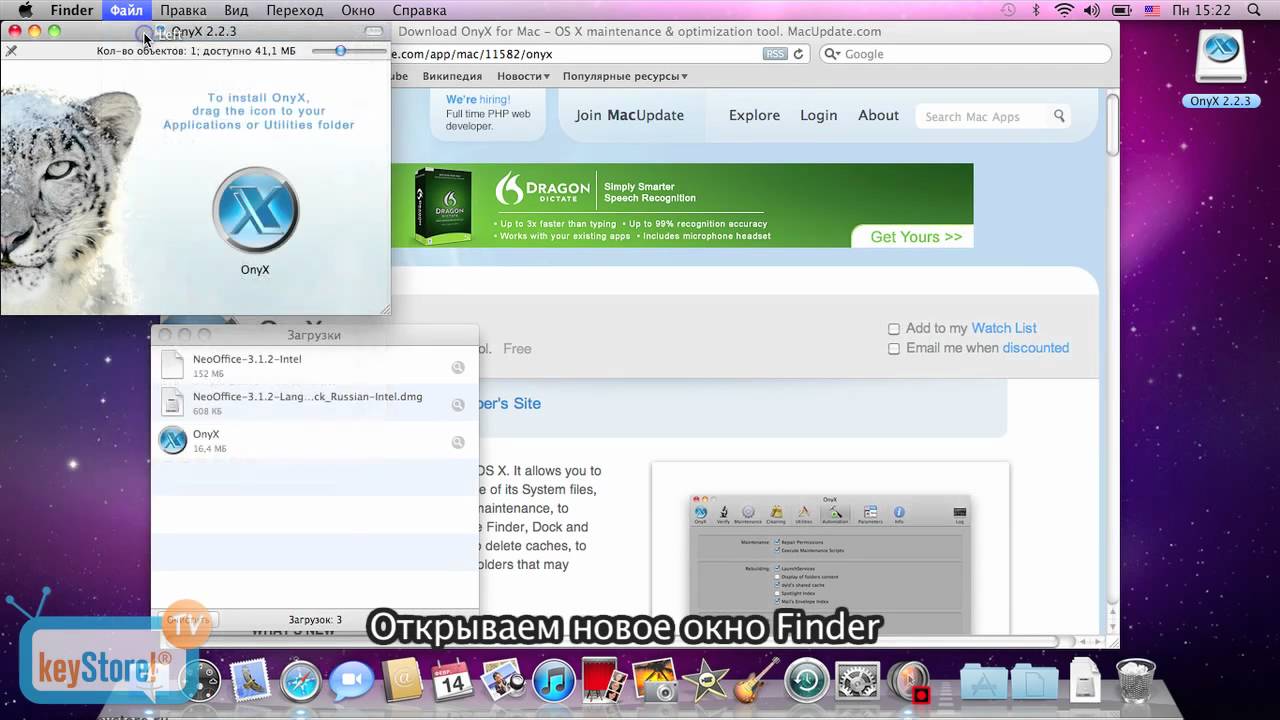1280x720 pixels.
Task: Check the Email me when discounted box
Action: [x=894, y=349]
